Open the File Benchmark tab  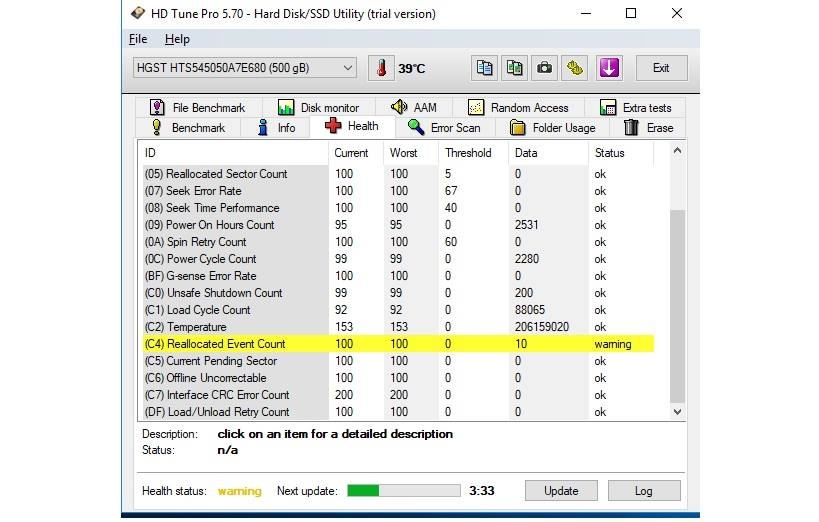point(197,108)
